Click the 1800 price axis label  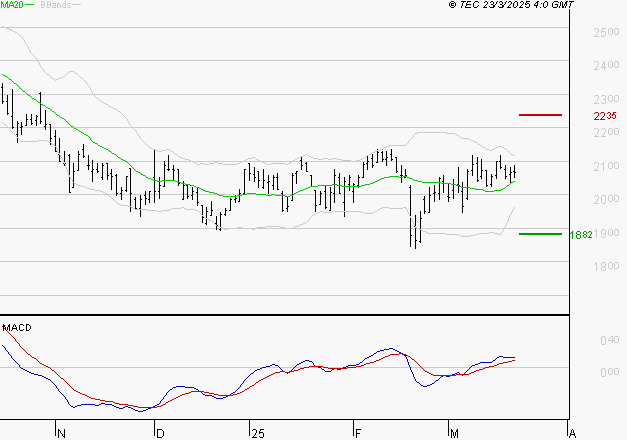click(x=606, y=266)
